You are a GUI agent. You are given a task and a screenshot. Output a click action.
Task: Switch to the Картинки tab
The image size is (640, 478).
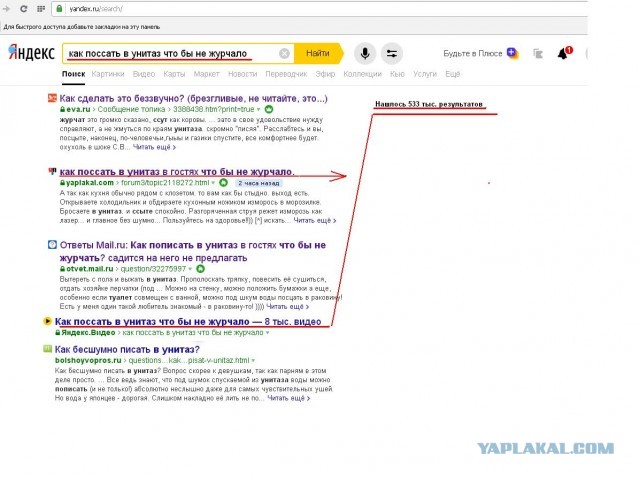point(108,74)
